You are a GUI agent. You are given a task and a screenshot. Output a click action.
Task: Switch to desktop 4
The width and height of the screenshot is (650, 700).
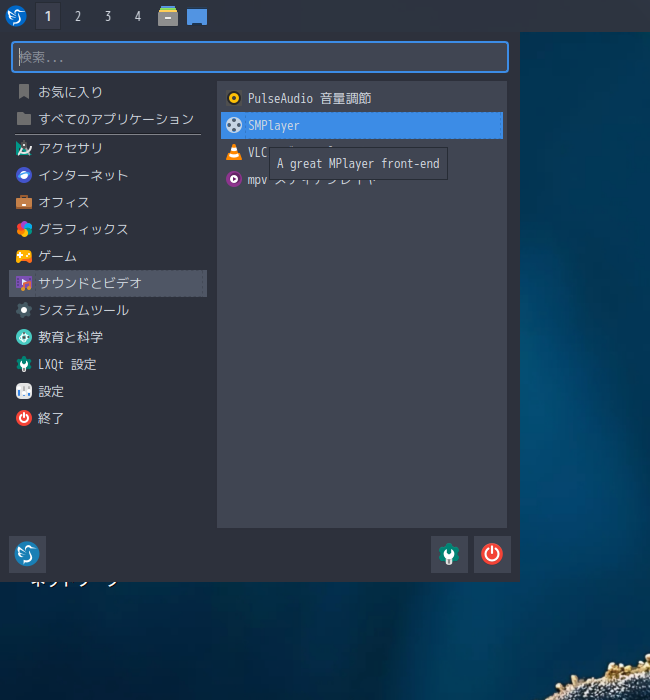pos(138,17)
